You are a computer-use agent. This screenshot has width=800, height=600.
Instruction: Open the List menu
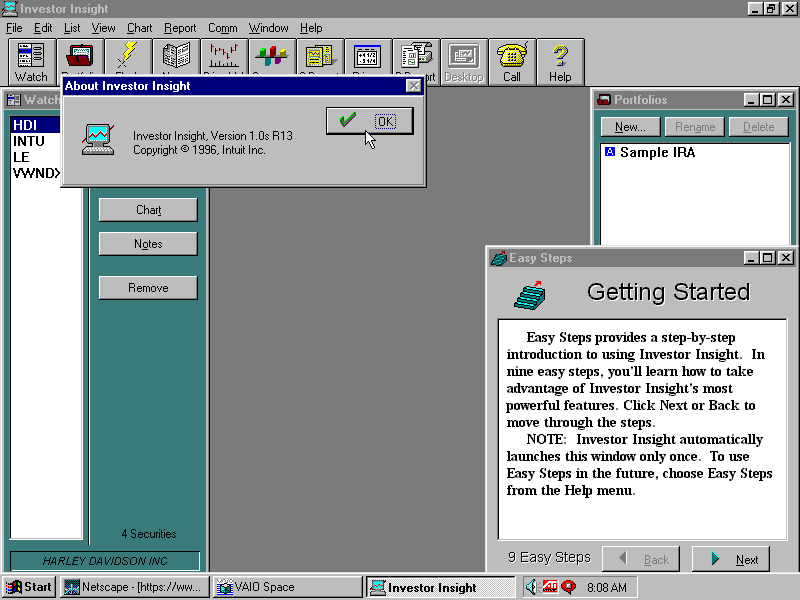point(72,28)
